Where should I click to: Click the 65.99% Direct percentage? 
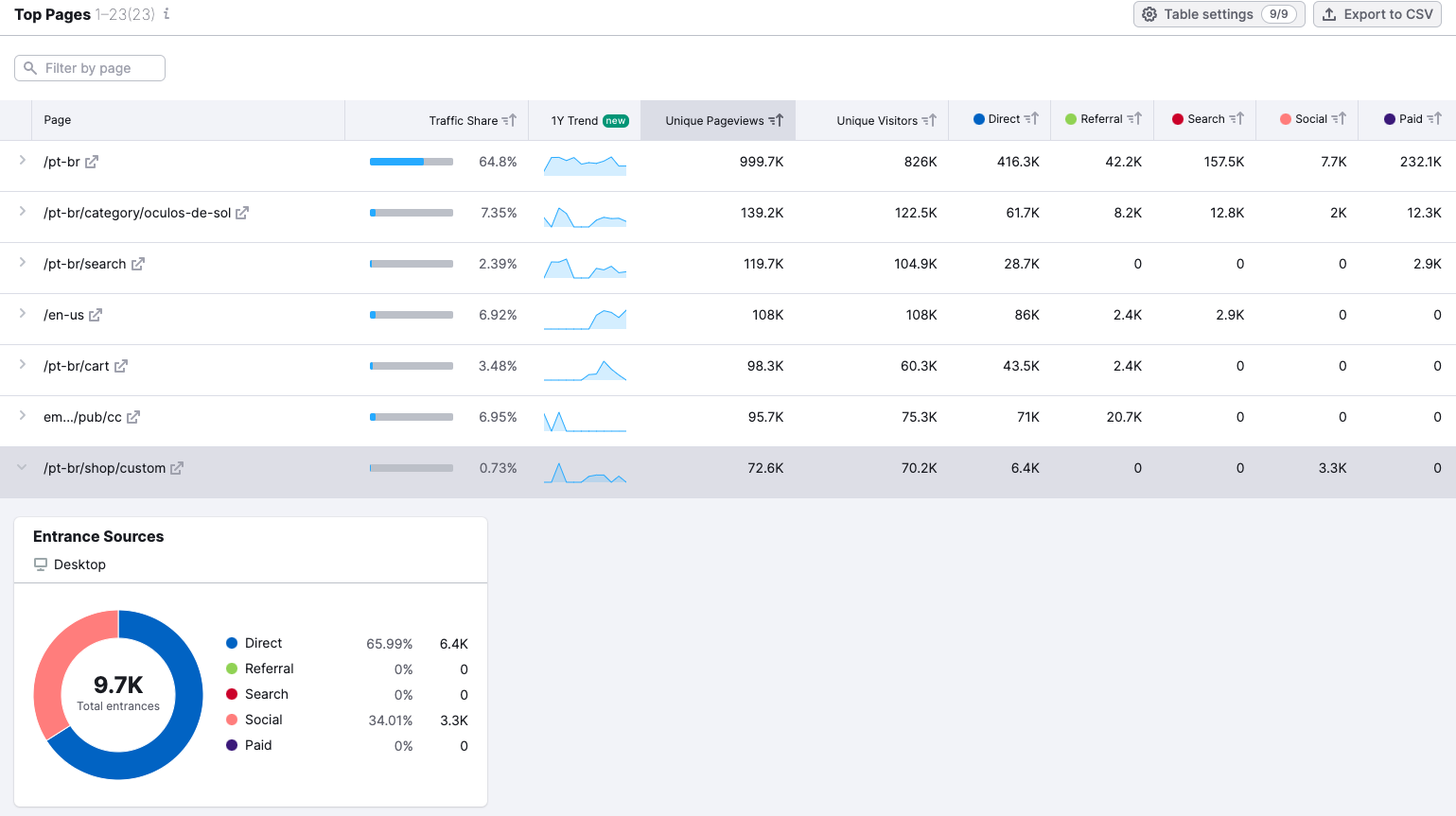390,644
